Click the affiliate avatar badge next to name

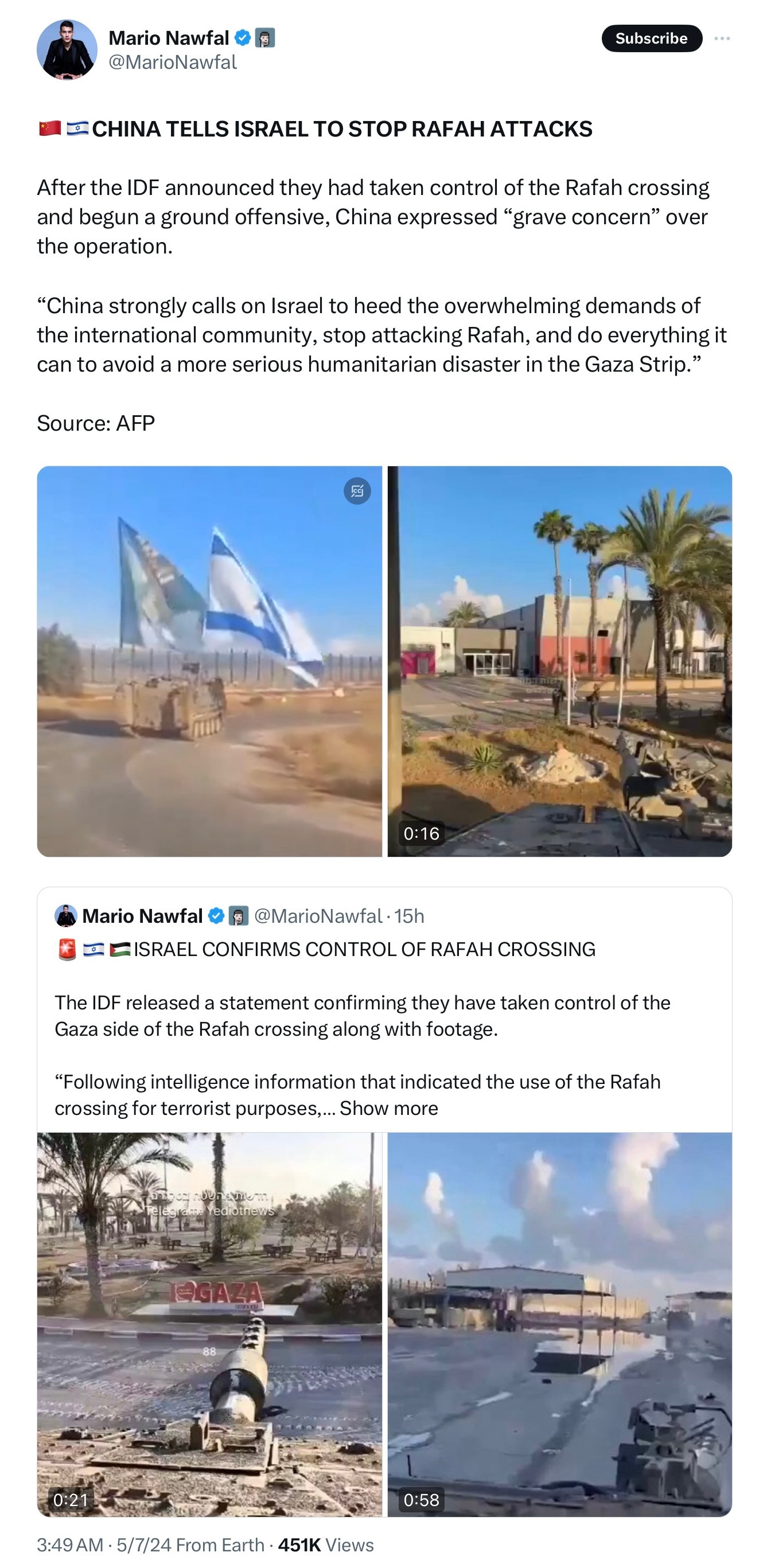(265, 38)
